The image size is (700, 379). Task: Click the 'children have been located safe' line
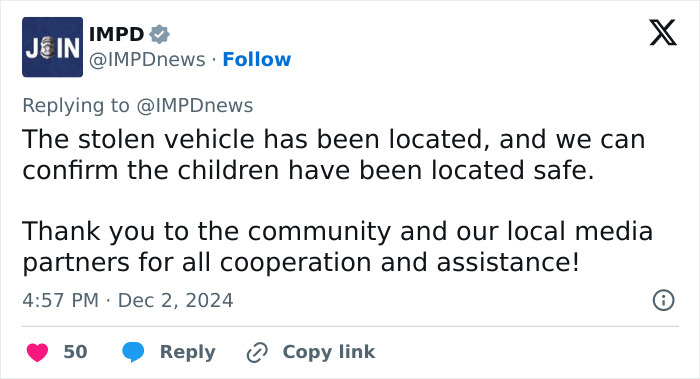coord(308,170)
